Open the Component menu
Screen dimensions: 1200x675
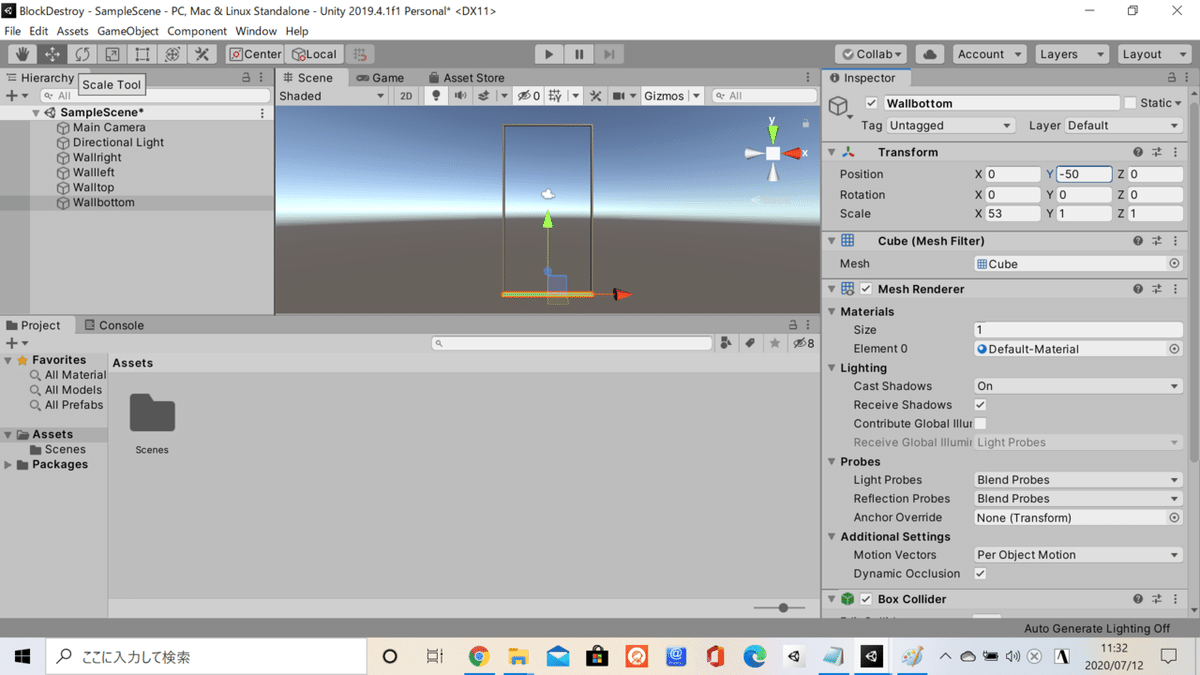point(197,31)
